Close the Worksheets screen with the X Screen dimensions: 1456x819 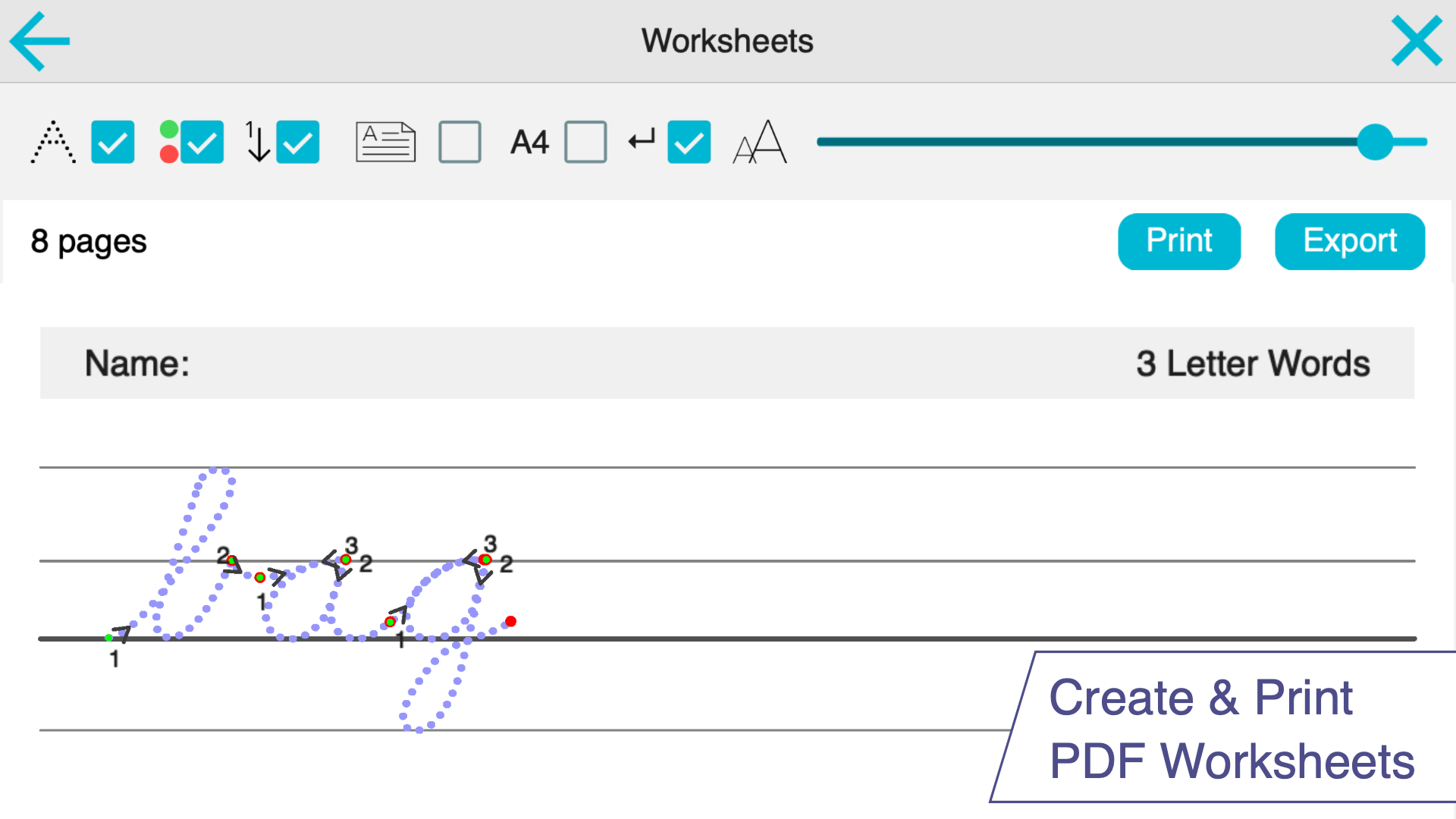point(1416,42)
